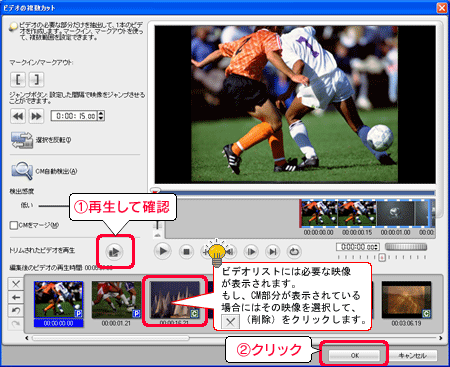Undo with the curved arrow button
Screen dimensions: 450x367
coord(16,311)
